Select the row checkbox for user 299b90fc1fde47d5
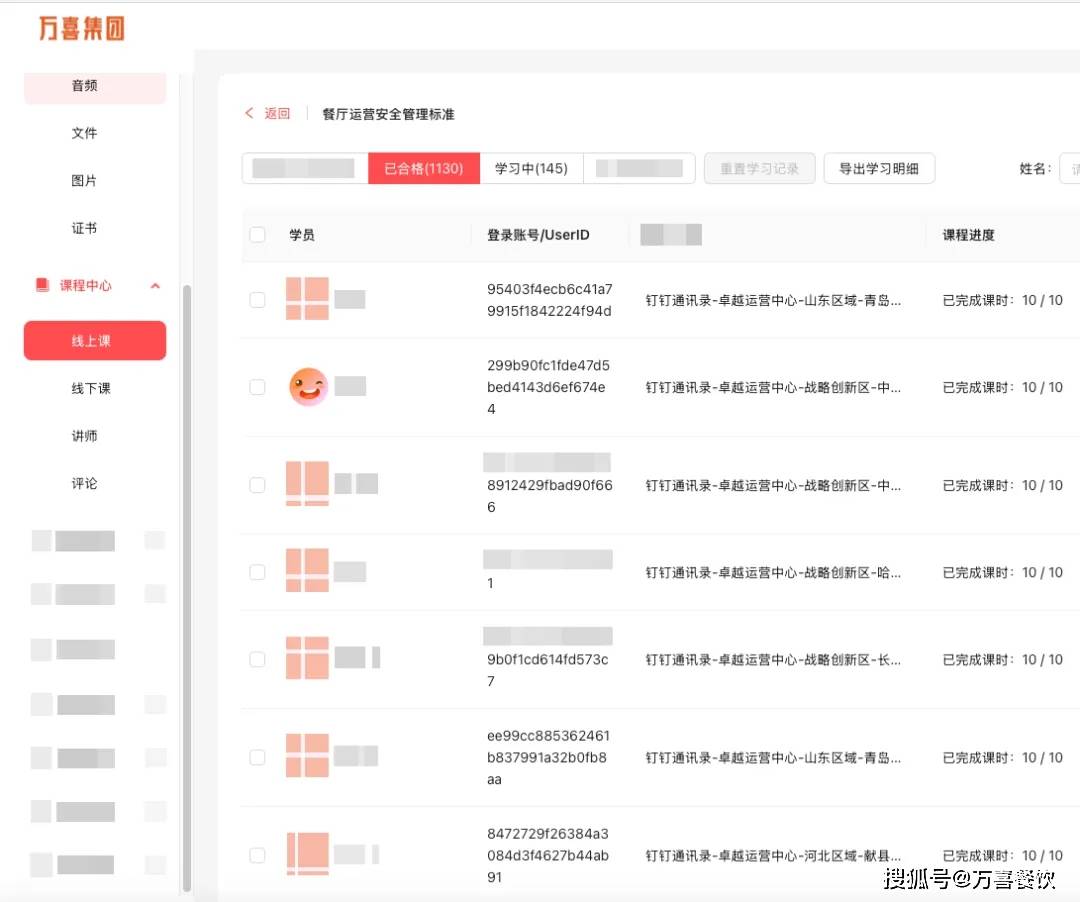Image resolution: width=1080 pixels, height=902 pixels. (x=258, y=387)
